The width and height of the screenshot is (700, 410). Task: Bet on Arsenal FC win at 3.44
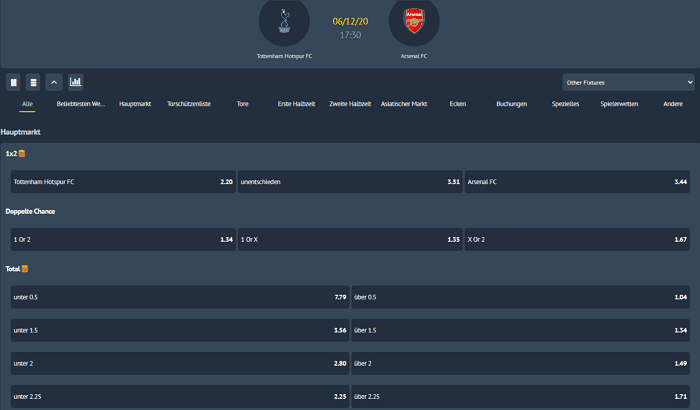pos(577,182)
